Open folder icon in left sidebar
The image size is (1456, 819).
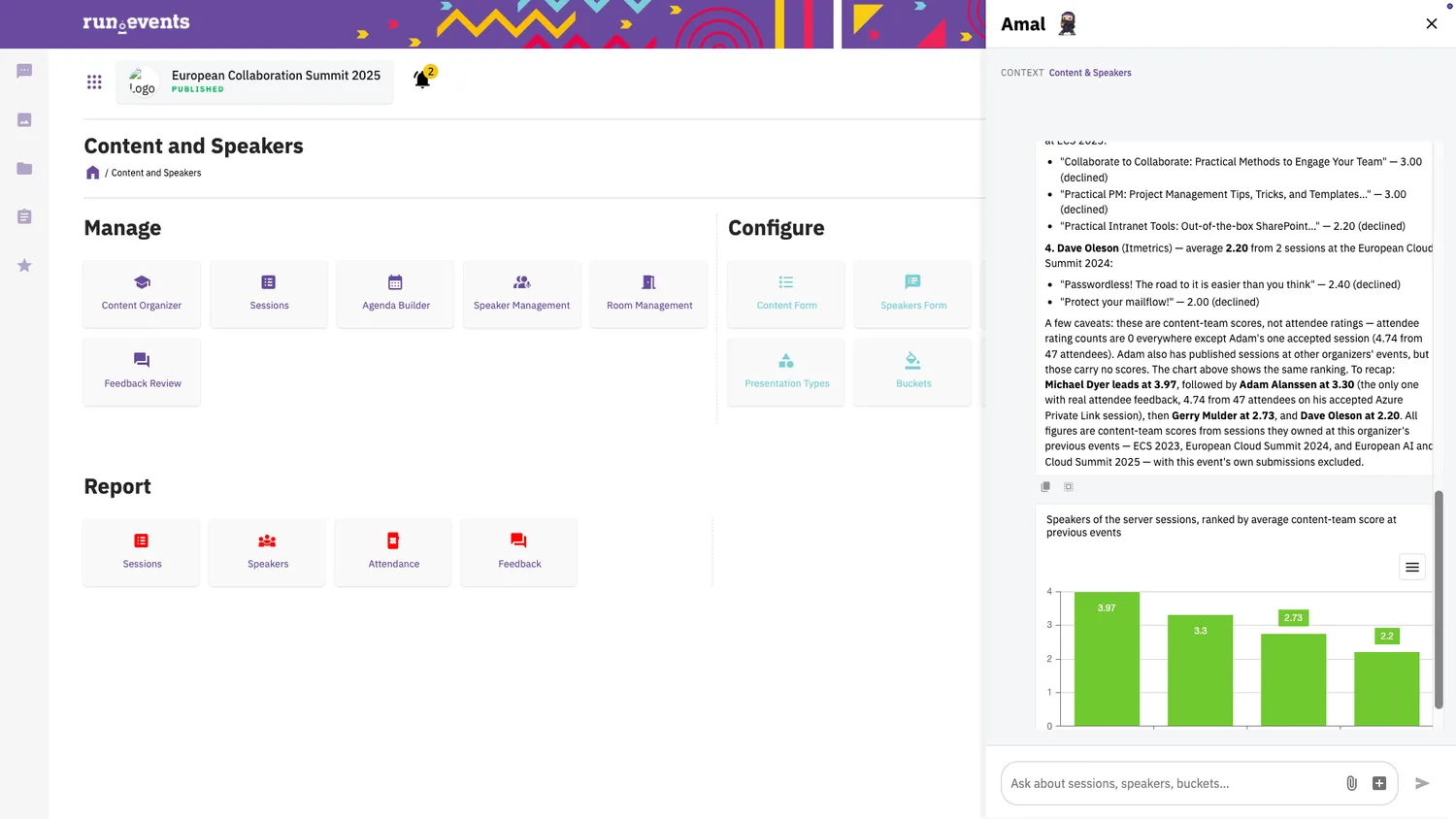pyautogui.click(x=24, y=168)
